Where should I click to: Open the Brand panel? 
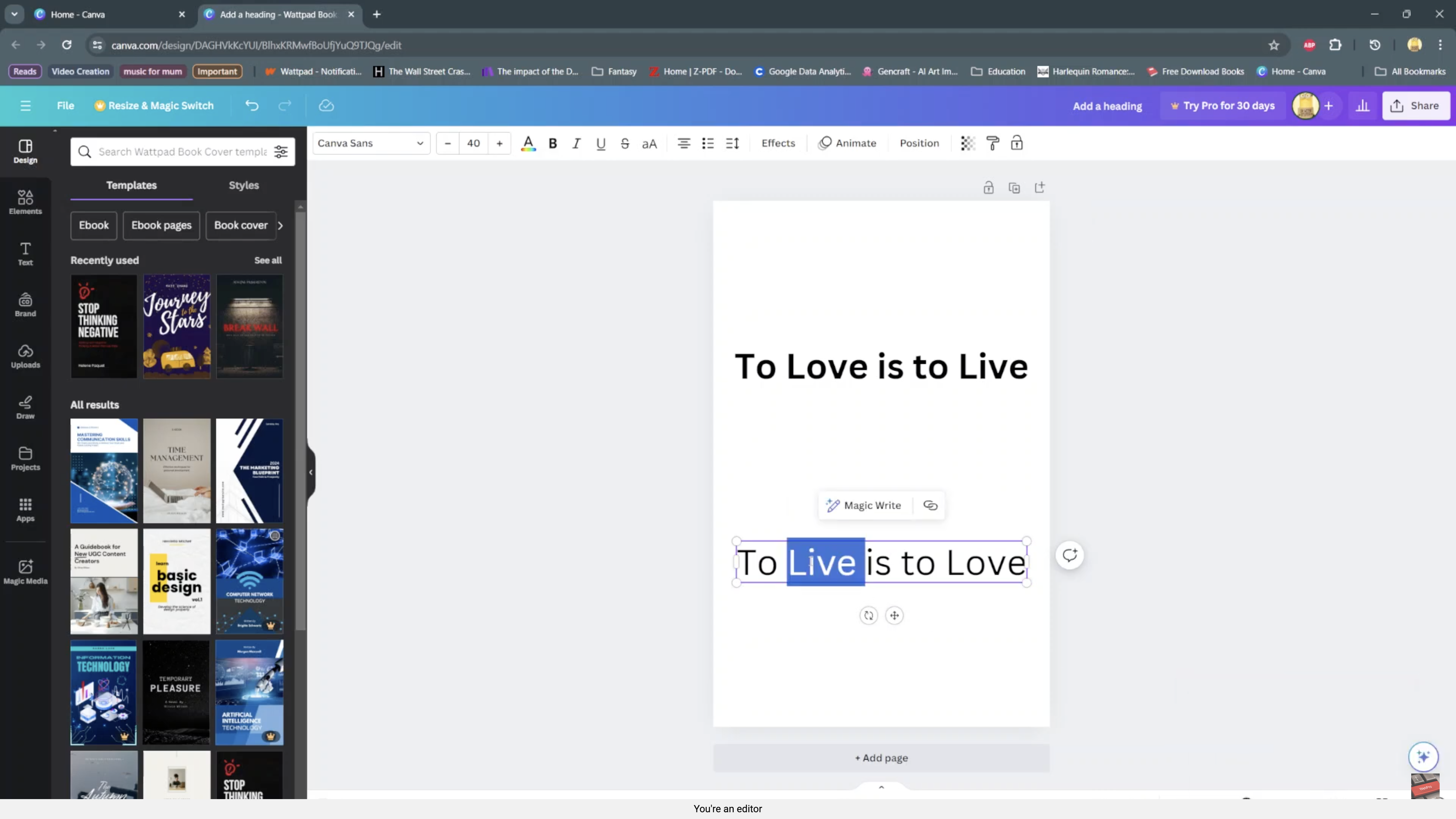(26, 305)
